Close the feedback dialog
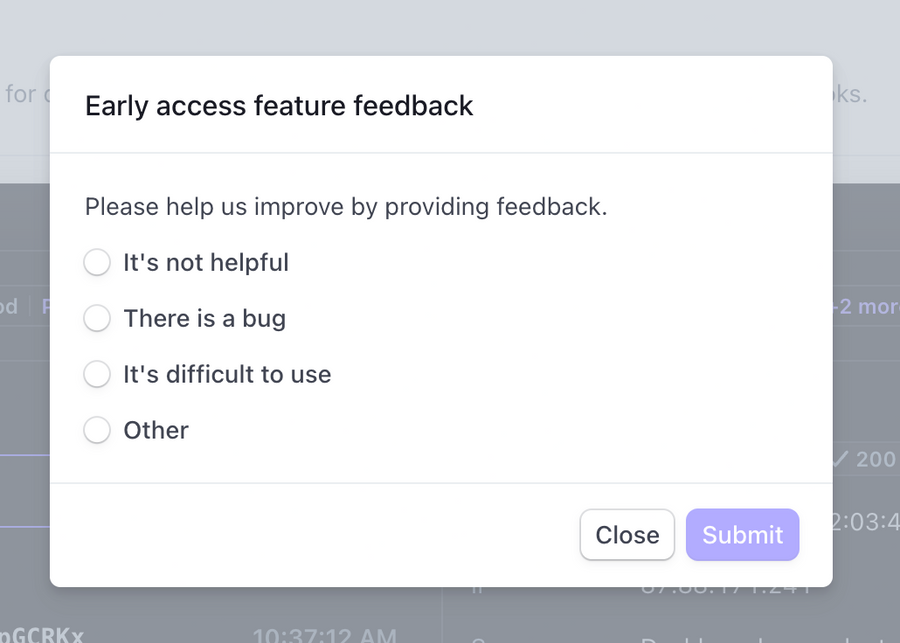The width and height of the screenshot is (900, 643). tap(627, 535)
